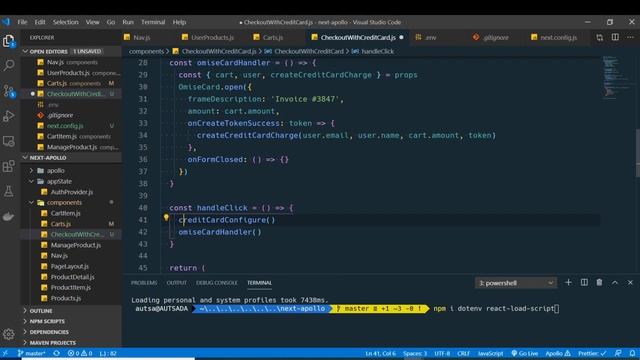Image resolution: width=640 pixels, height=360 pixels.
Task: Open errors and warnings count in status bar
Action: pyautogui.click(x=80, y=353)
